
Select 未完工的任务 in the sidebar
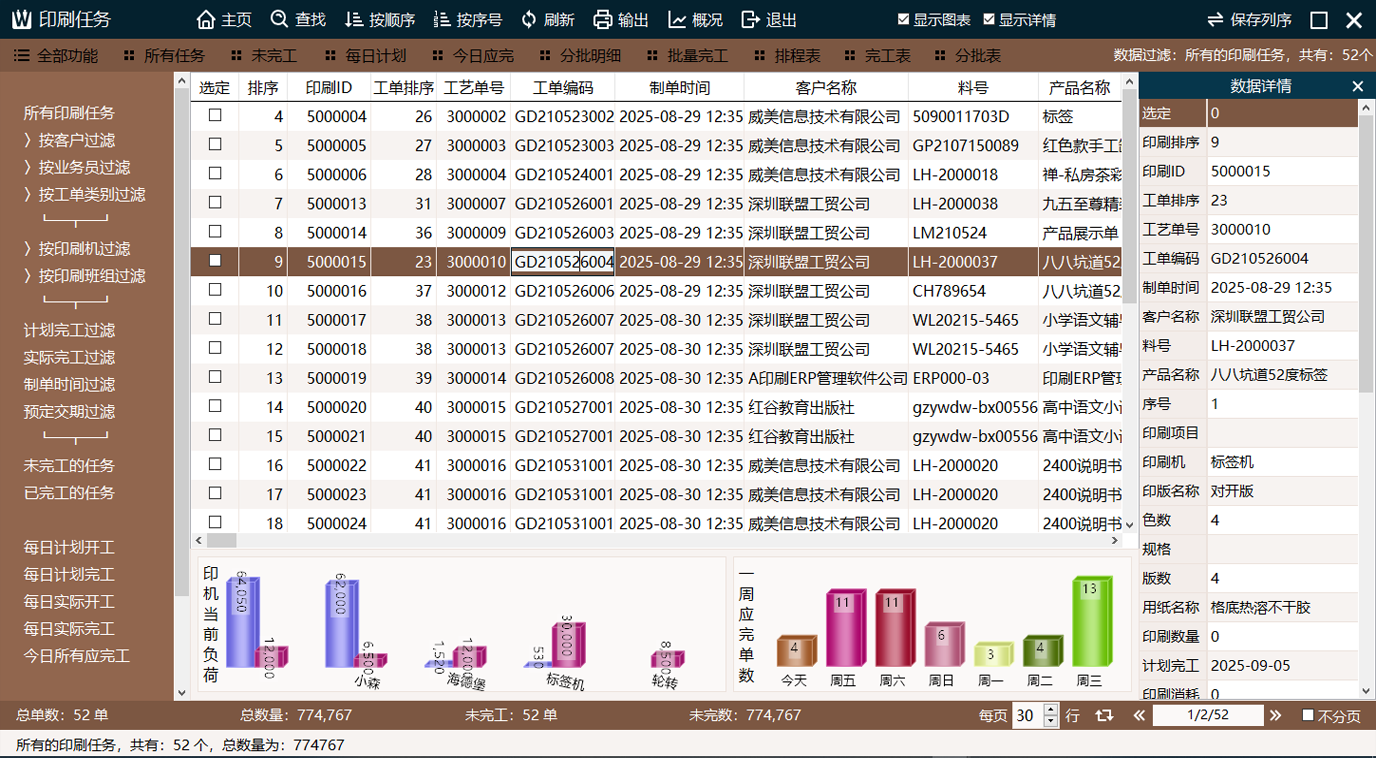tap(69, 466)
